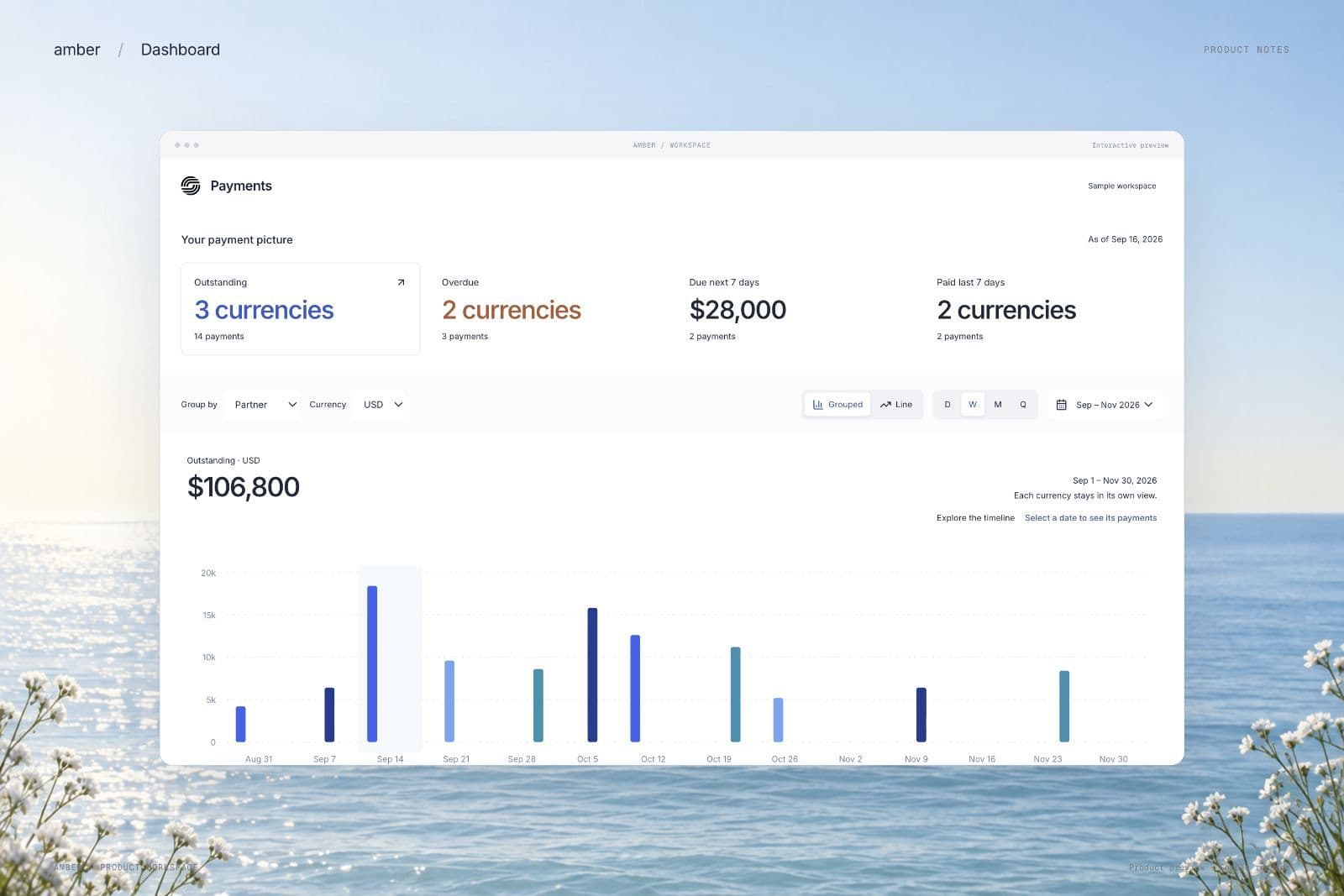Click the Nov 30 axis label
The image size is (1344, 896).
(1113, 759)
